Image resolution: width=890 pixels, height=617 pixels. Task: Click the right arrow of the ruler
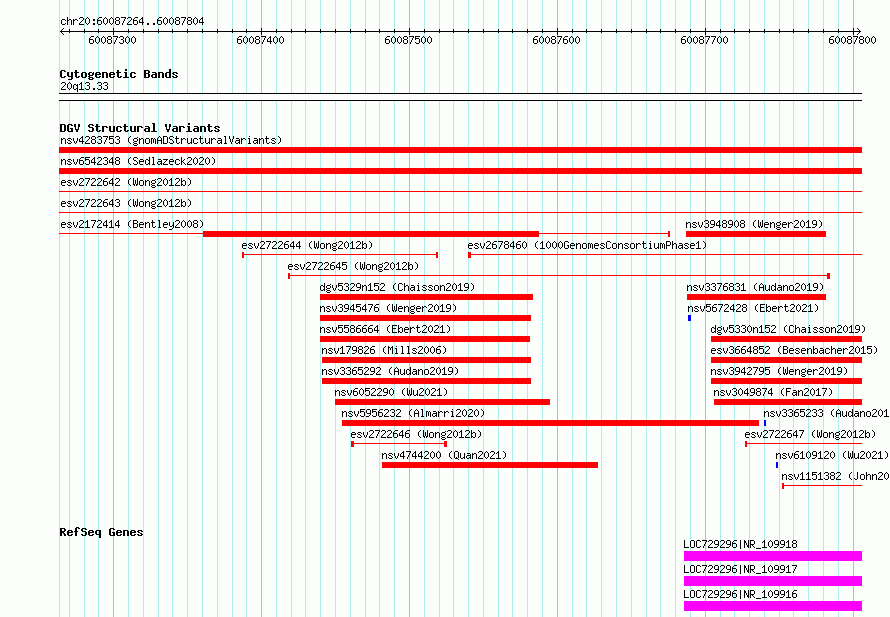point(858,31)
